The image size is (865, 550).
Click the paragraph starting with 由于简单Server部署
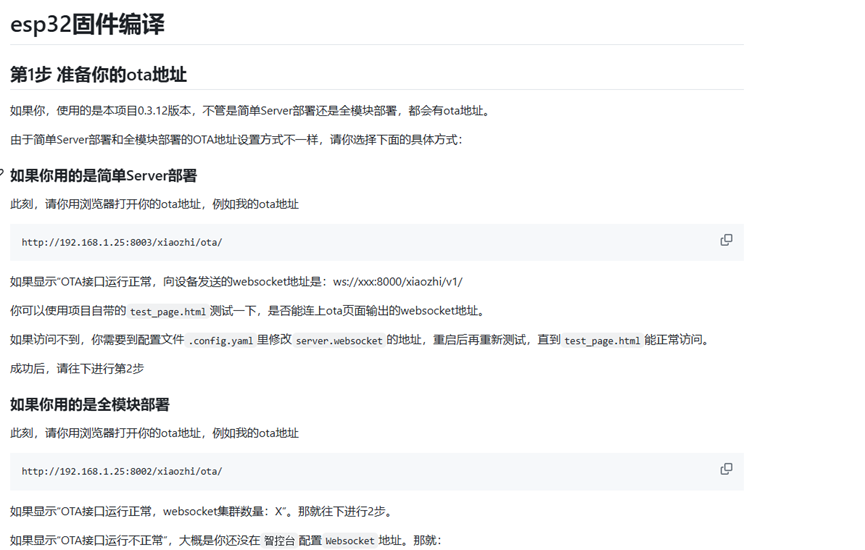(x=236, y=139)
